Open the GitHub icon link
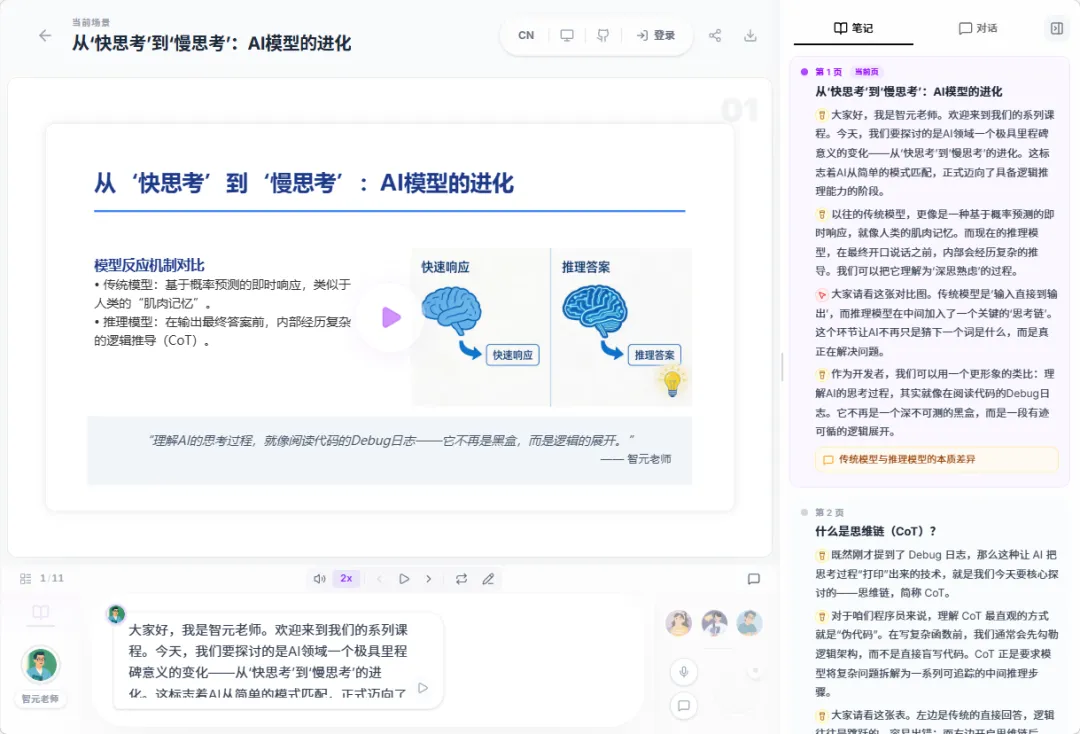 coord(603,35)
